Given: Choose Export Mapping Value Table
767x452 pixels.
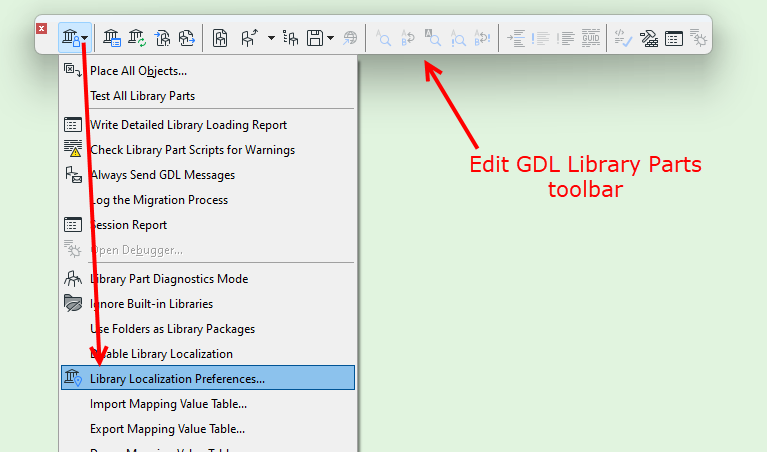Looking at the screenshot, I should coord(207,429).
